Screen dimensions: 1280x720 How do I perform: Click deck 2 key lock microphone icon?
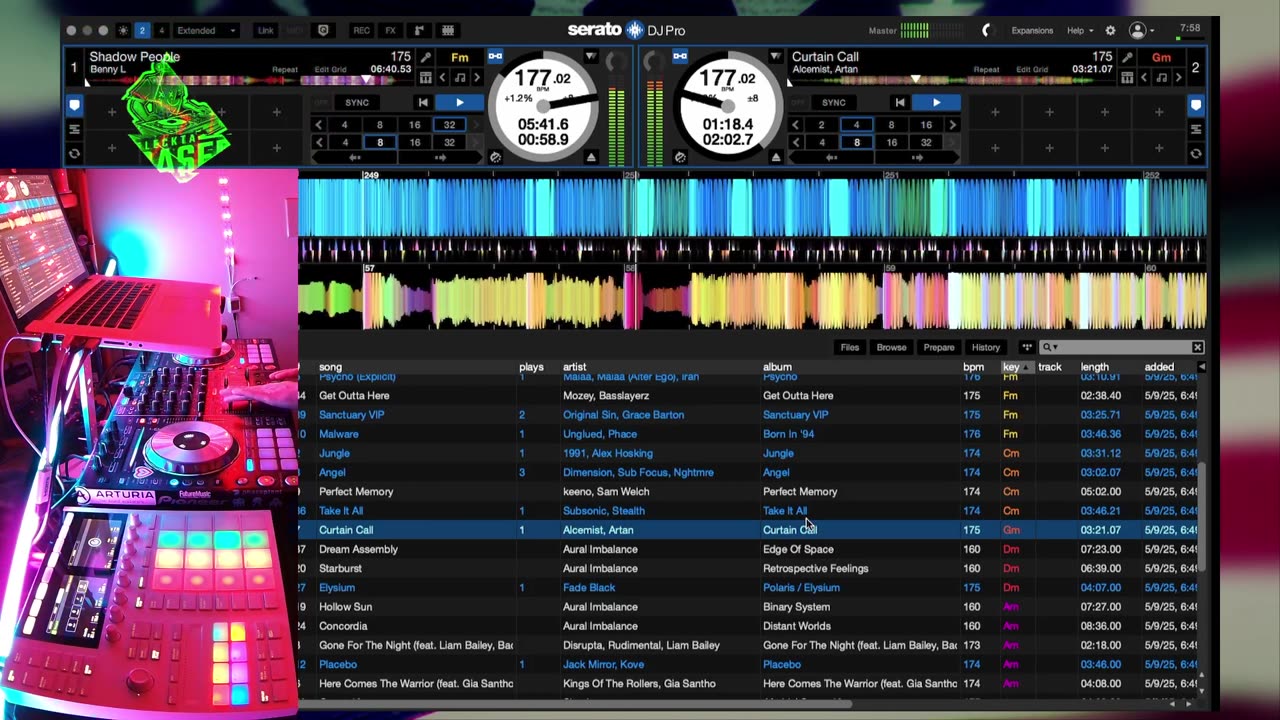[1127, 57]
